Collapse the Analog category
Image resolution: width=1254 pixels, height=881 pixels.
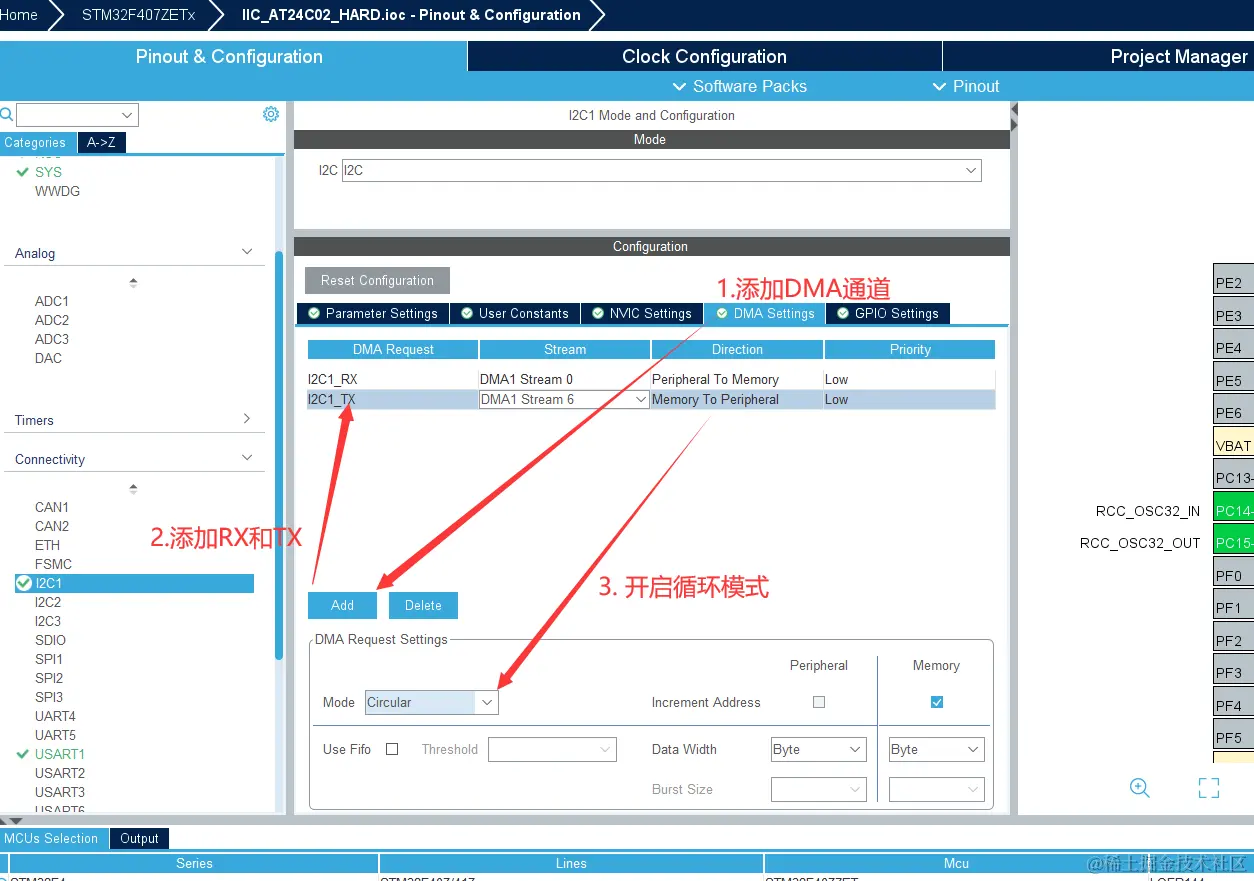(247, 252)
